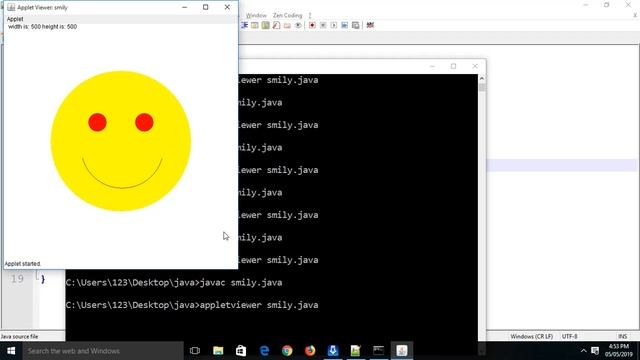640x360 pixels.
Task: Click line number 19 in the editor margin
Action: (x=17, y=279)
